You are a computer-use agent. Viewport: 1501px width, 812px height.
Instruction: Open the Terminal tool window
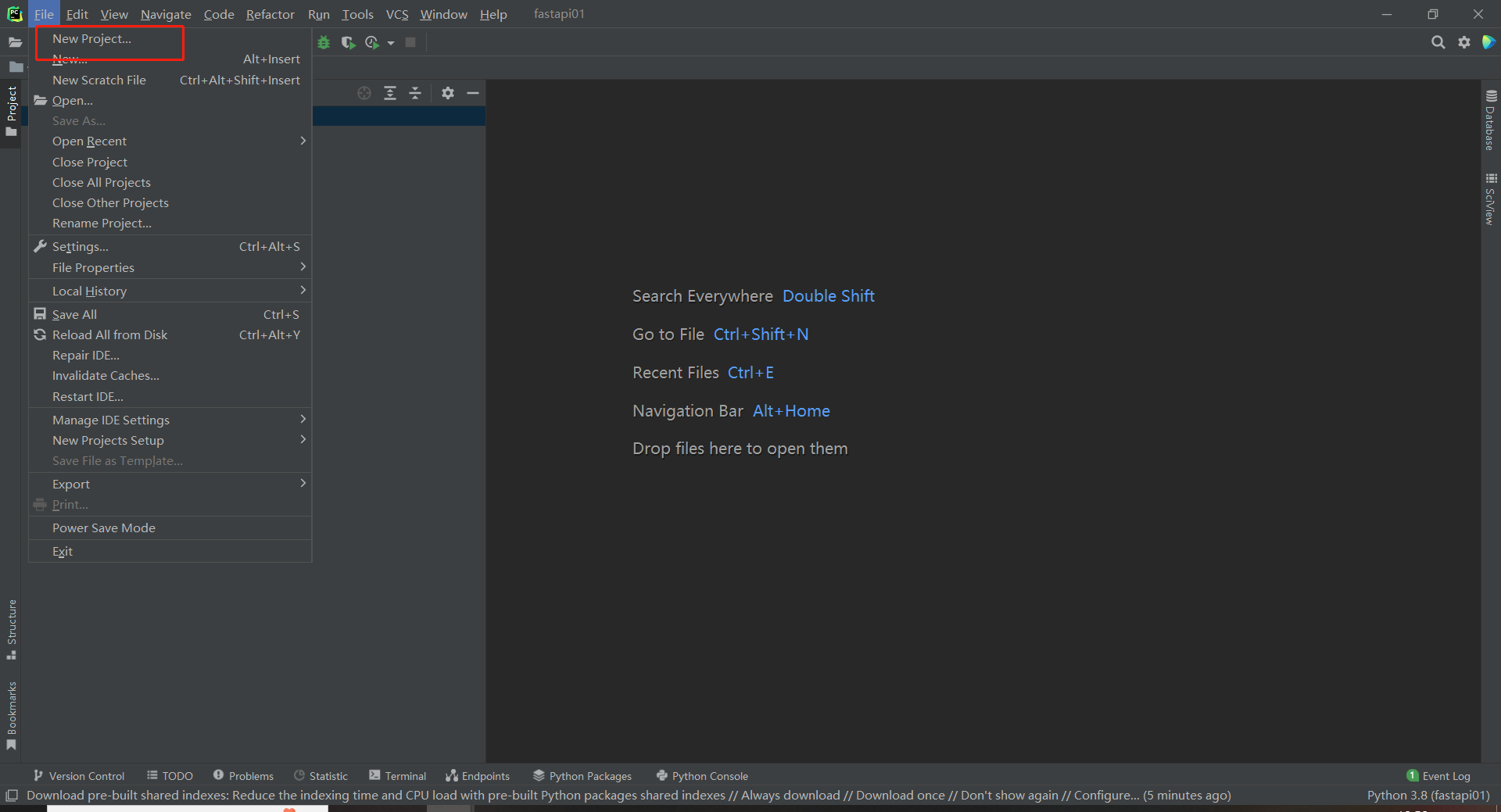397,776
